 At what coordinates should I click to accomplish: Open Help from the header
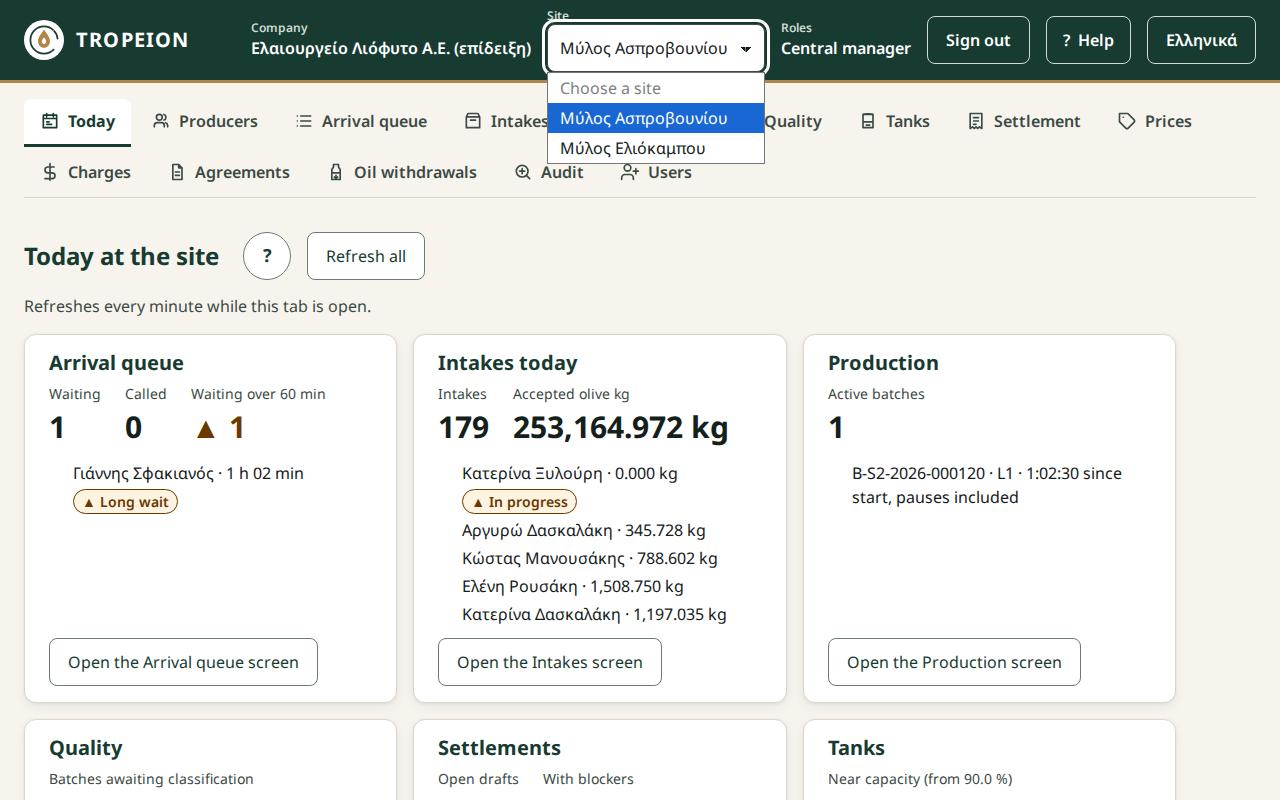point(1088,40)
